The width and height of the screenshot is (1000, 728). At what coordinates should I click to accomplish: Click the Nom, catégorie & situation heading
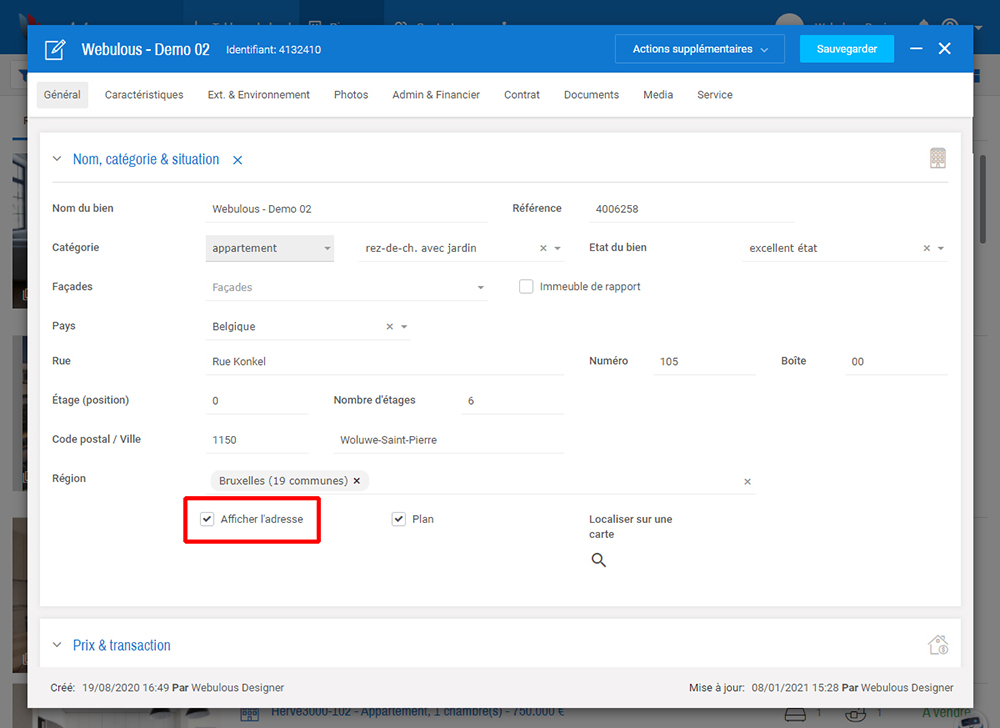146,159
